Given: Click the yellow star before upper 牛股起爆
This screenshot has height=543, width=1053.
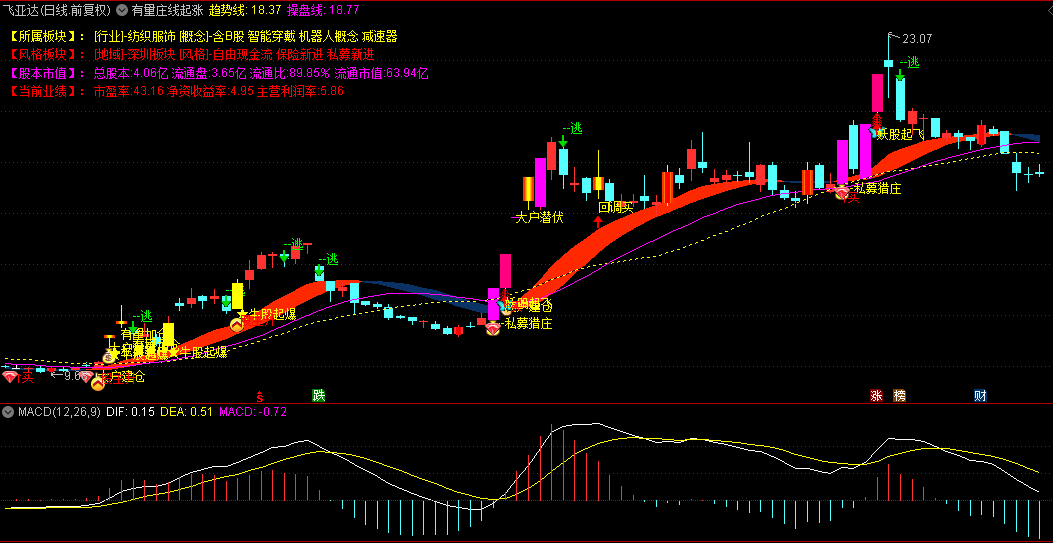Looking at the screenshot, I should 242,313.
